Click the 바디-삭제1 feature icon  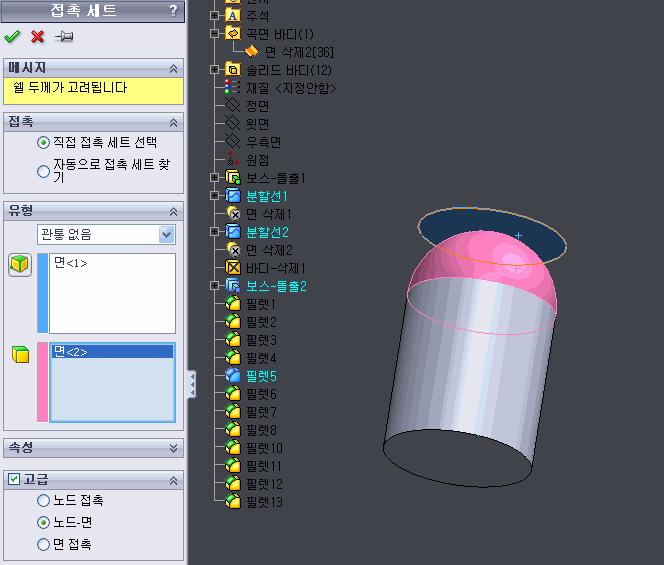[233, 268]
